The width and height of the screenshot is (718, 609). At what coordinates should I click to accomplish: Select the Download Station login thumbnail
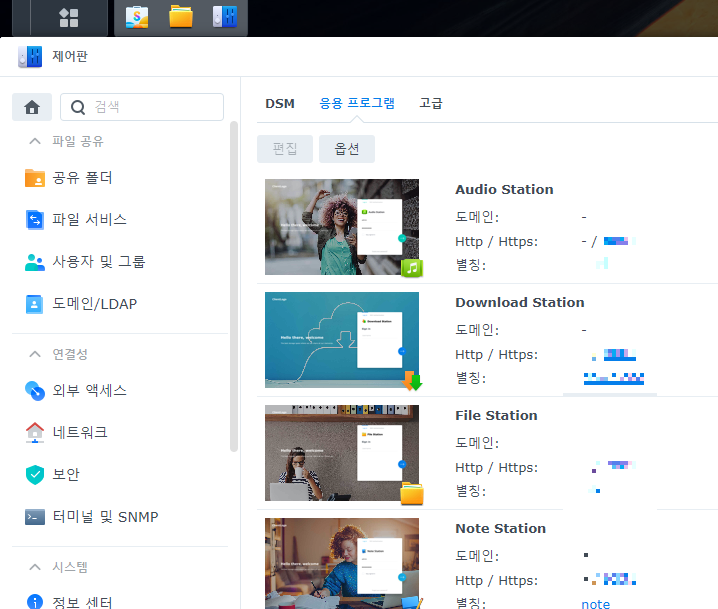(342, 340)
